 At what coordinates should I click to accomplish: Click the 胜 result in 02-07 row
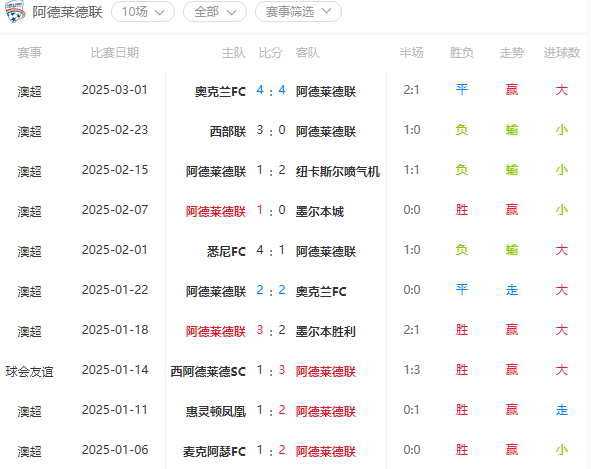461,210
